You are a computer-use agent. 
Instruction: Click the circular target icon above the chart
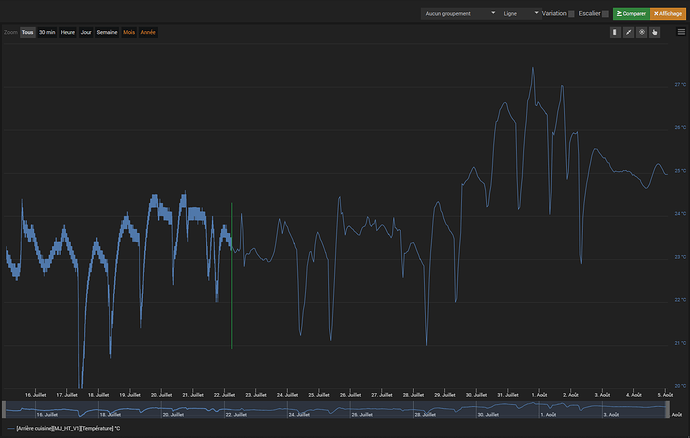(x=641, y=32)
